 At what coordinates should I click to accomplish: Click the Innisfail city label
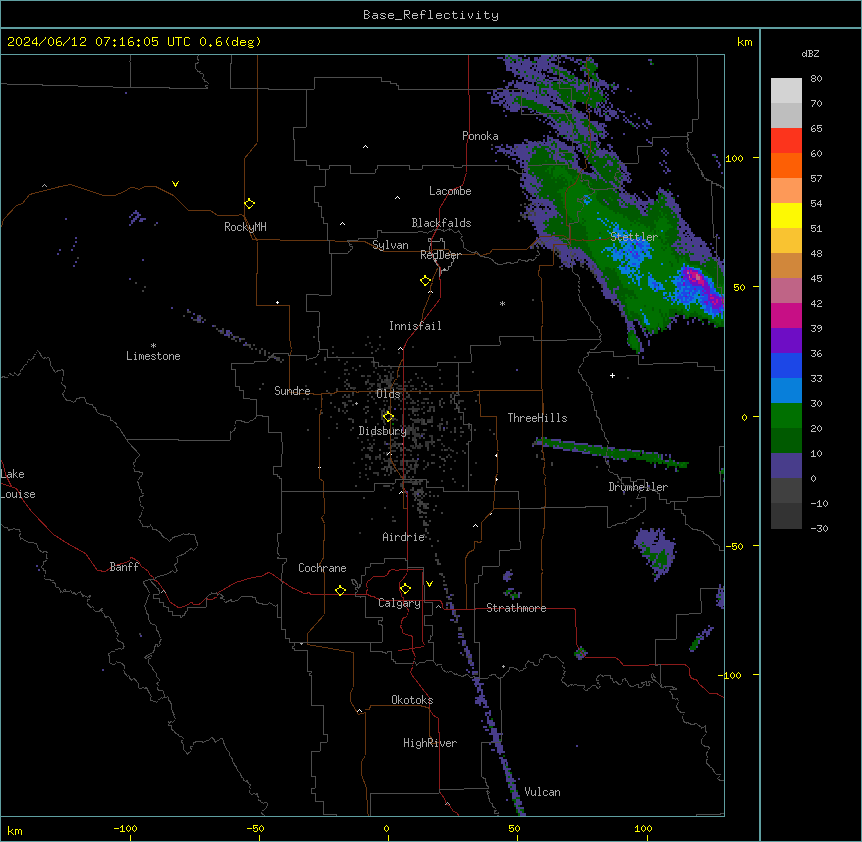point(415,326)
